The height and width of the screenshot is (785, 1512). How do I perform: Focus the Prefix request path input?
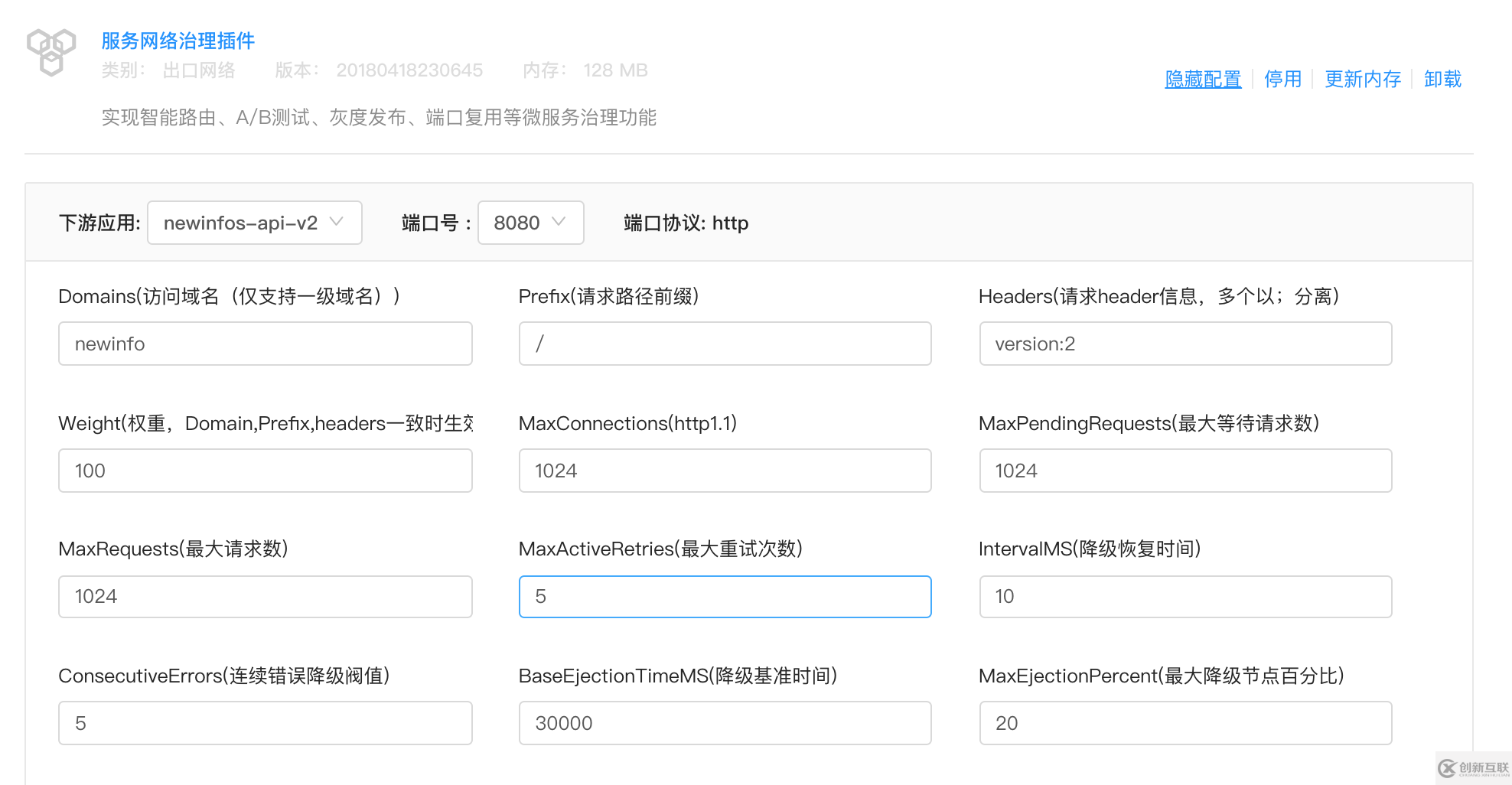tap(725, 344)
